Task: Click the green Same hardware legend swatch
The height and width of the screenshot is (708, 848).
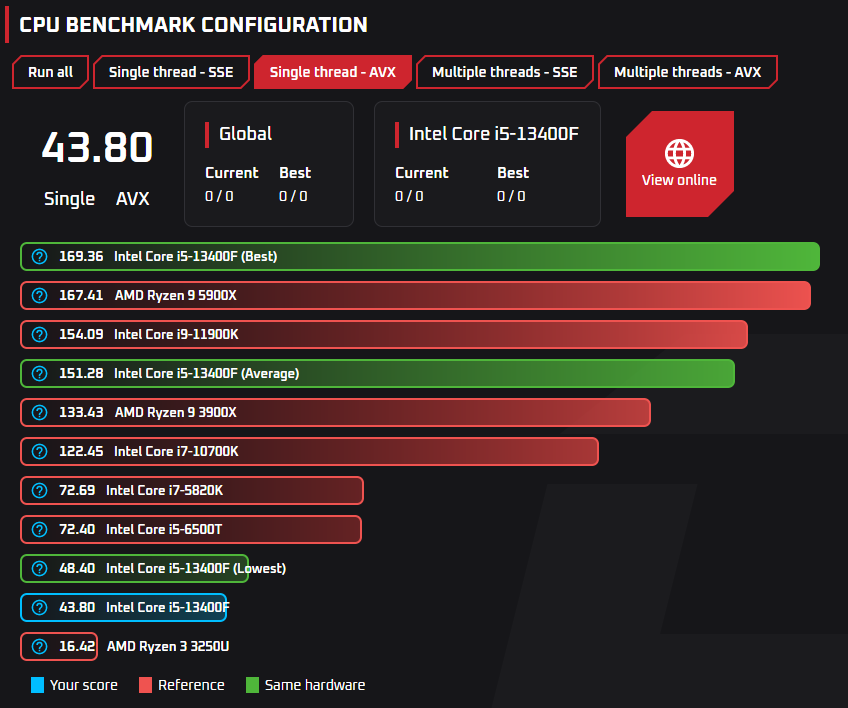Action: [x=253, y=685]
